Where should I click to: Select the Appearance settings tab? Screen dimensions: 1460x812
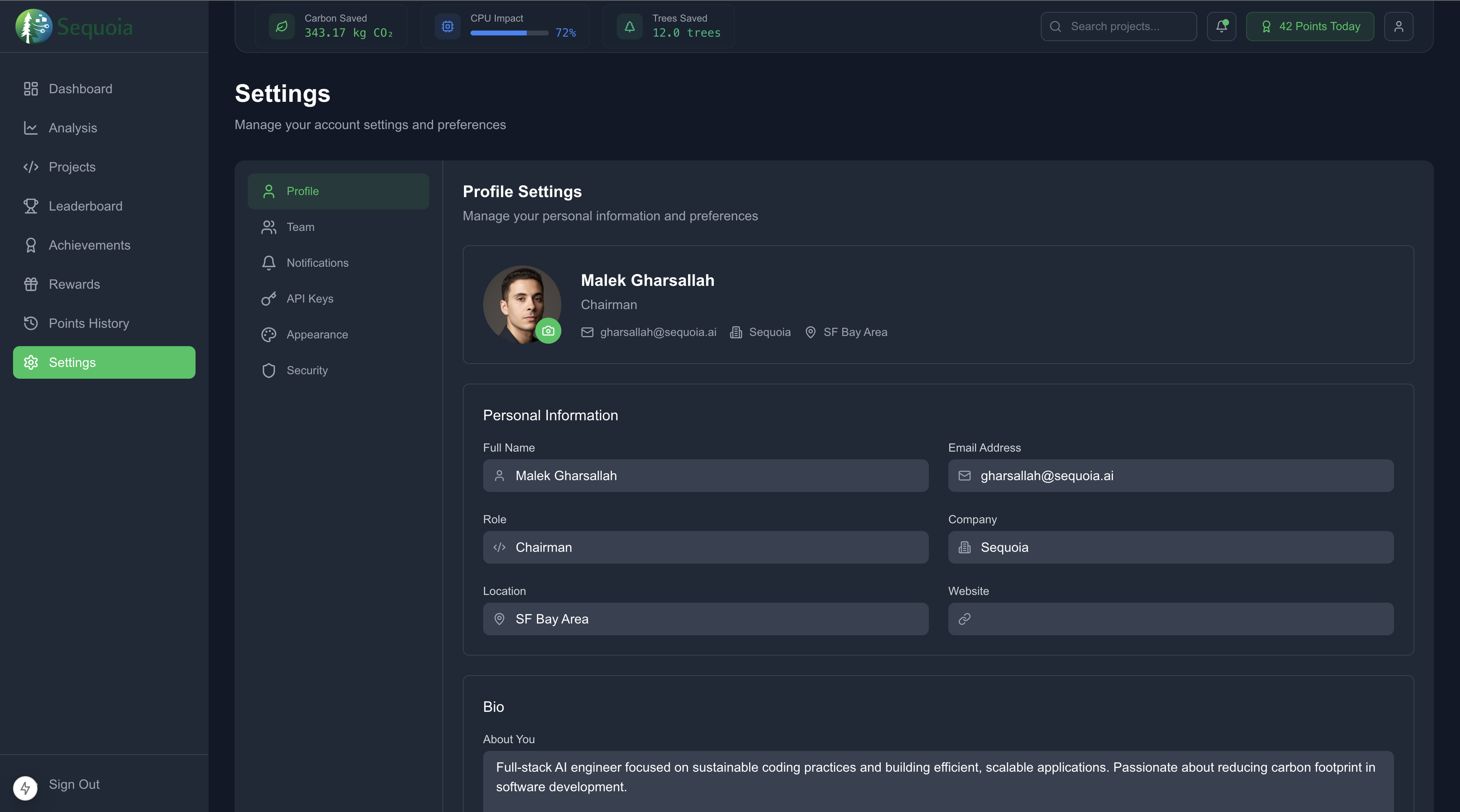[317, 335]
